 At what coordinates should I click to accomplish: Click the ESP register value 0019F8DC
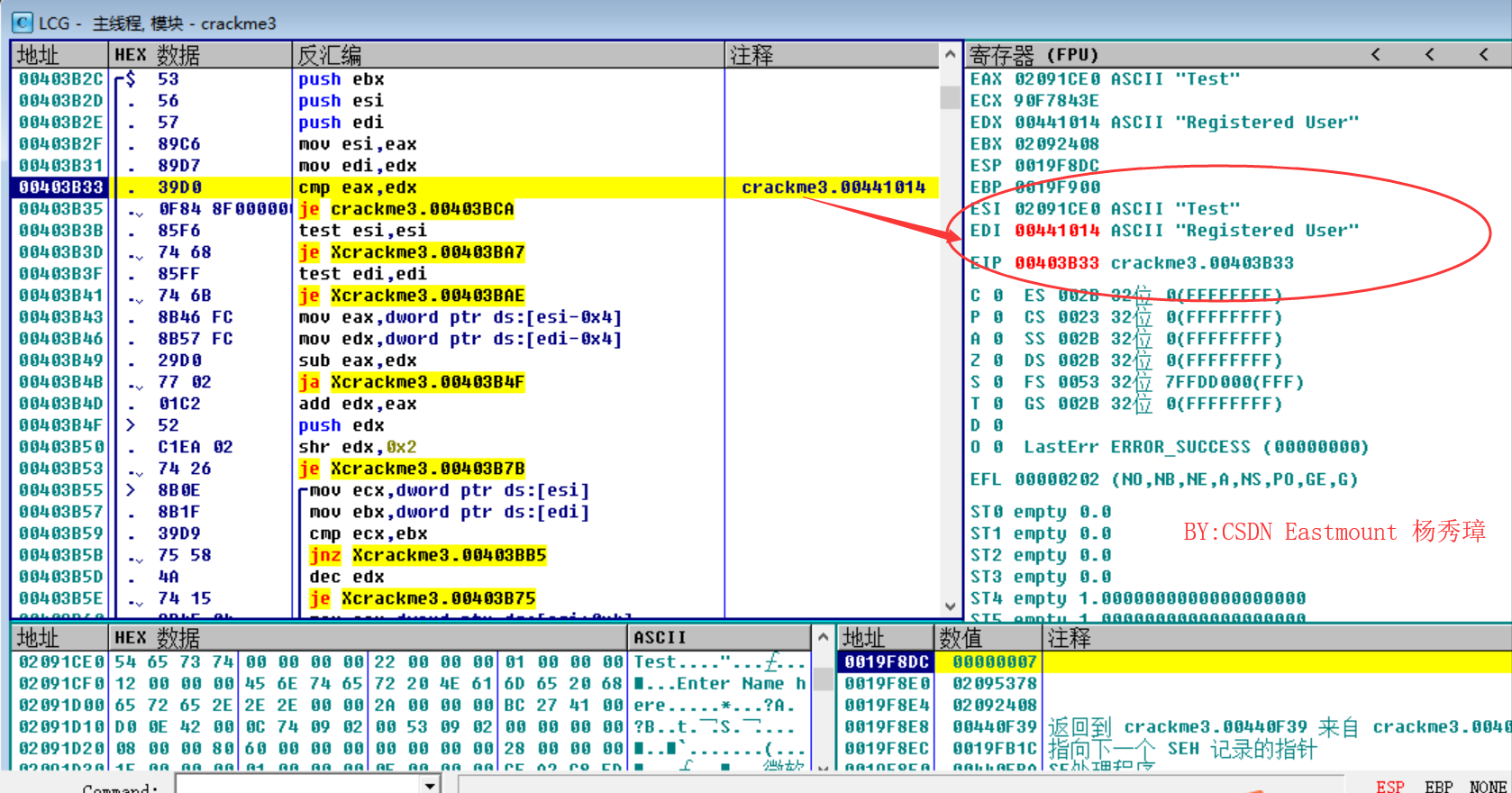(1057, 166)
